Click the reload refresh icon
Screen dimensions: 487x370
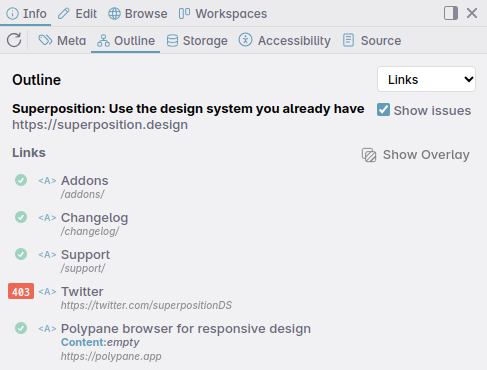(x=14, y=40)
